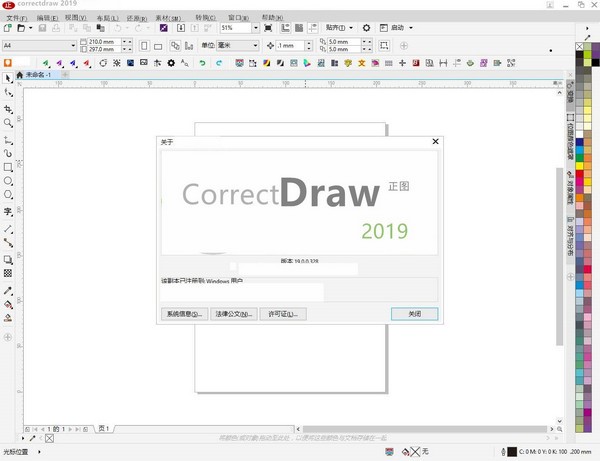Click the Legal Notices (法律公文) button
This screenshot has width=600, height=461.
coord(233,314)
